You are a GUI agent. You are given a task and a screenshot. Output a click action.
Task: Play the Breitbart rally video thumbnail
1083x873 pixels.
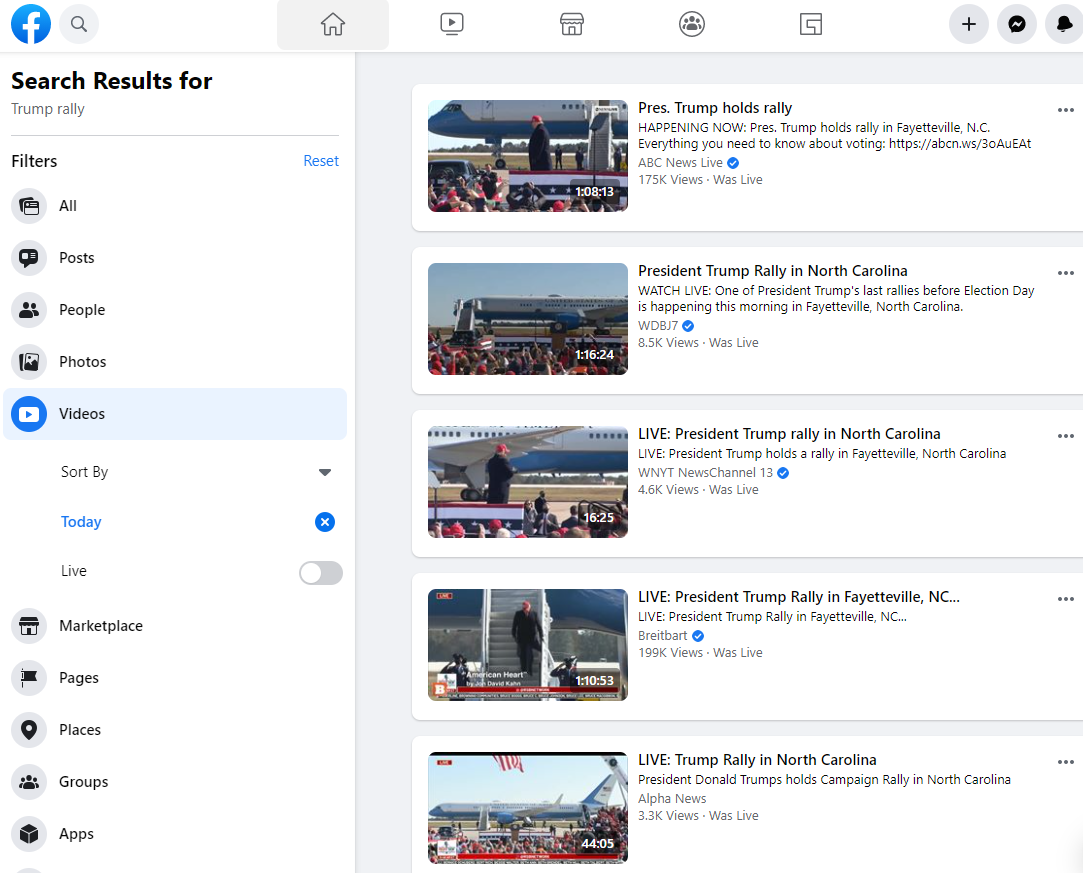tap(528, 644)
